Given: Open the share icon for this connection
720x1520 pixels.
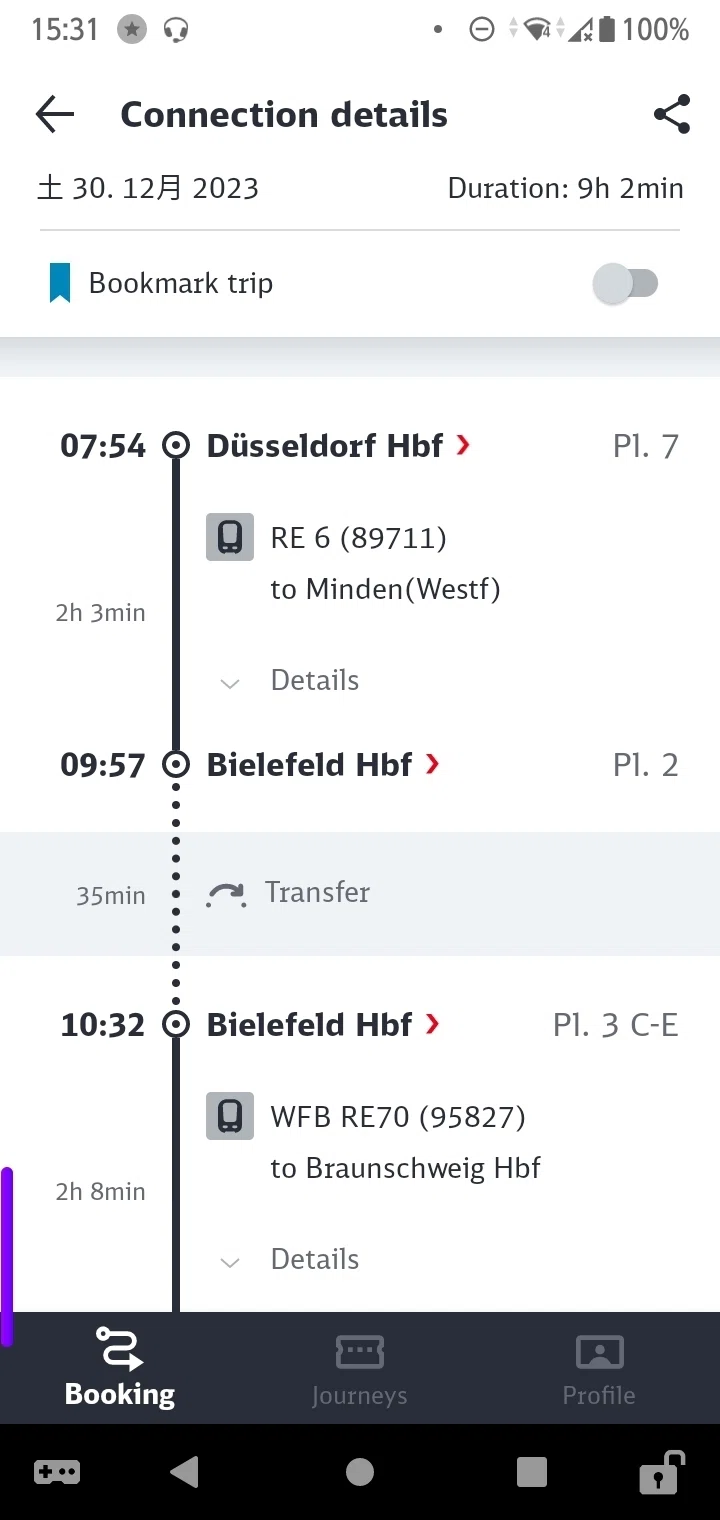Looking at the screenshot, I should [672, 115].
